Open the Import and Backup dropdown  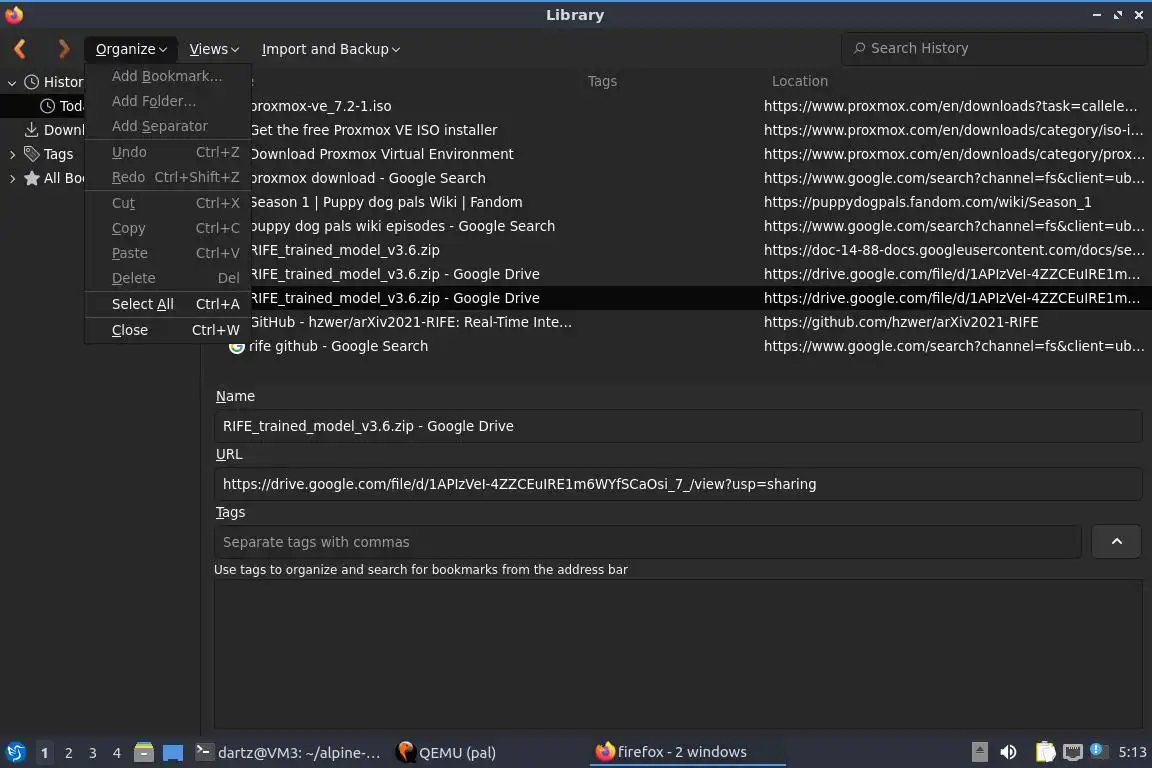[331, 49]
